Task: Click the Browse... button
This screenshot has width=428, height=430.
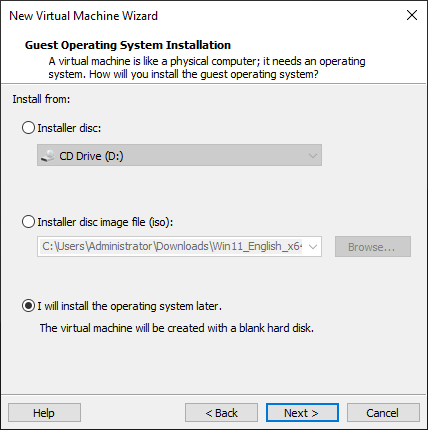Action: 373,247
